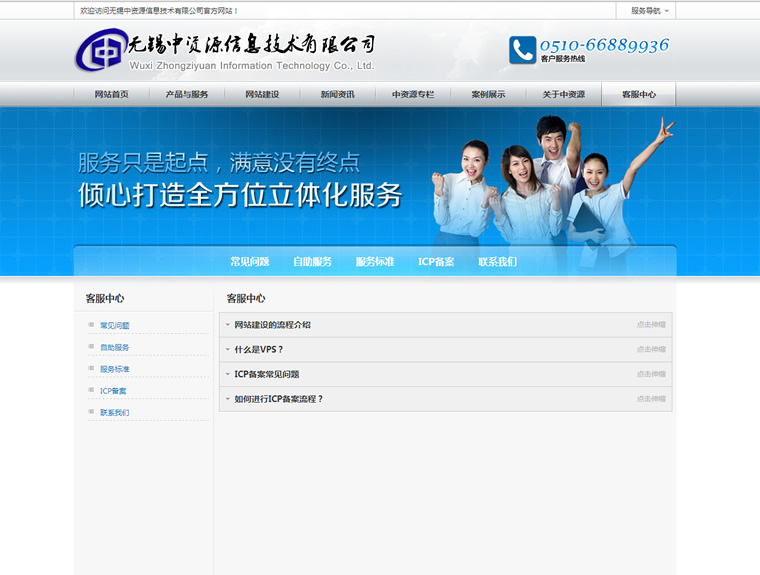Click the 服务标准 banner sub-navigation tab

point(374,262)
